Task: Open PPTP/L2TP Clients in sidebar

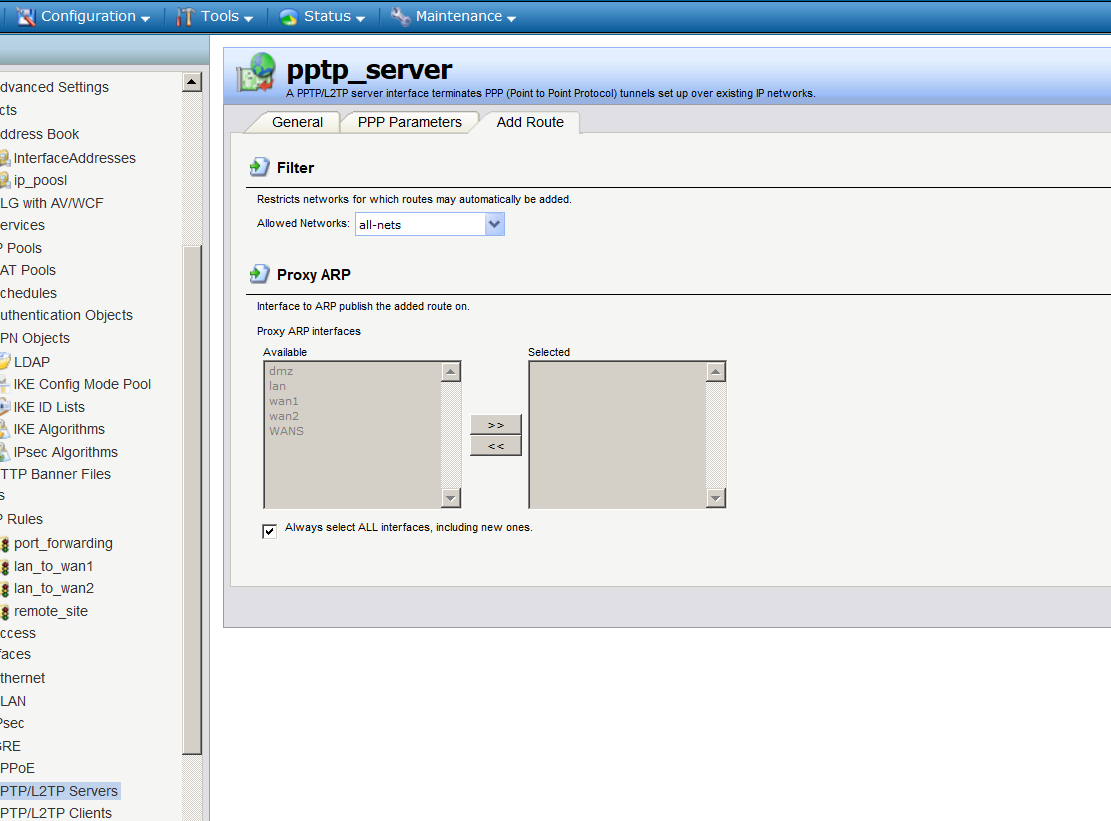Action: click(x=56, y=813)
